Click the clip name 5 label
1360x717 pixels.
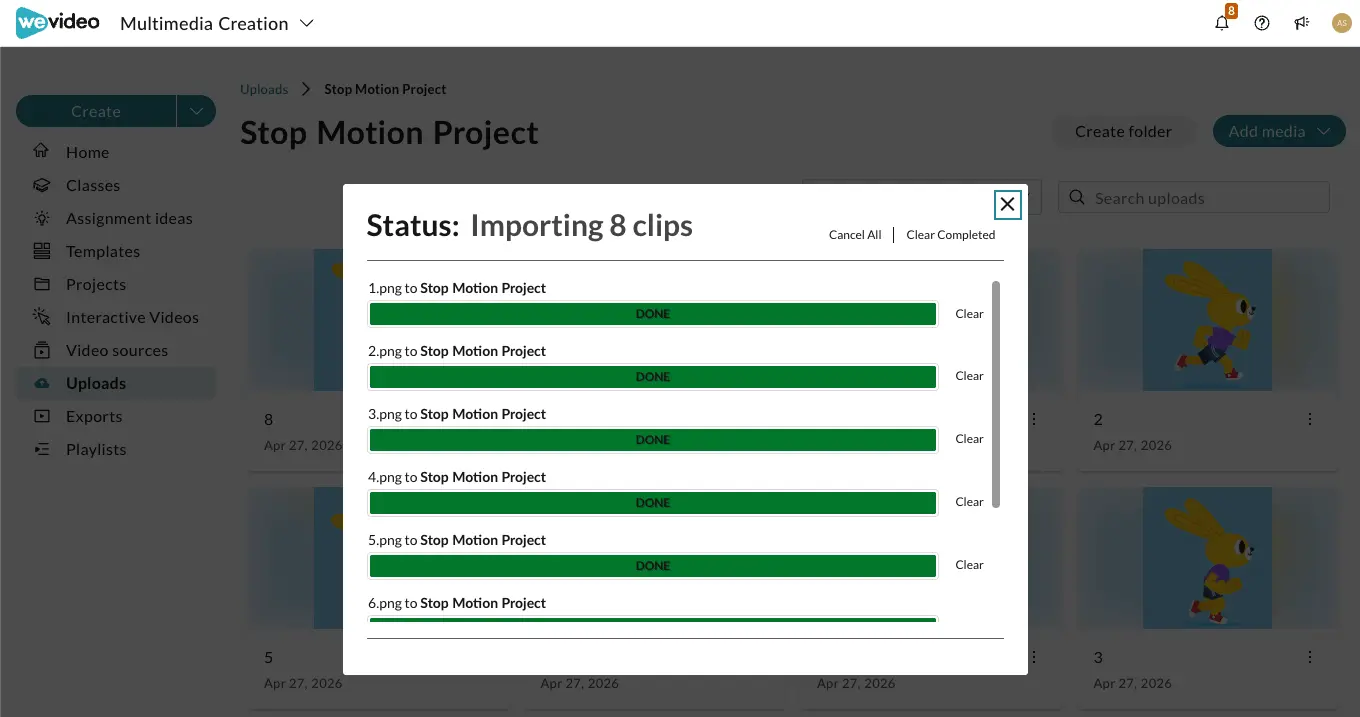click(x=268, y=657)
